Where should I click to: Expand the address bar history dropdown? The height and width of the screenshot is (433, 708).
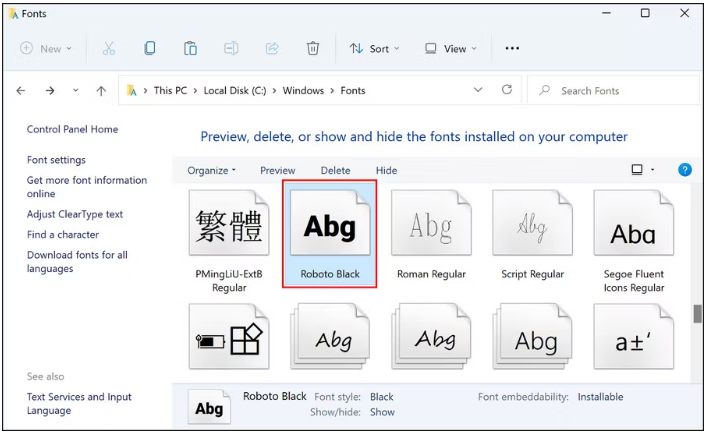tap(478, 90)
